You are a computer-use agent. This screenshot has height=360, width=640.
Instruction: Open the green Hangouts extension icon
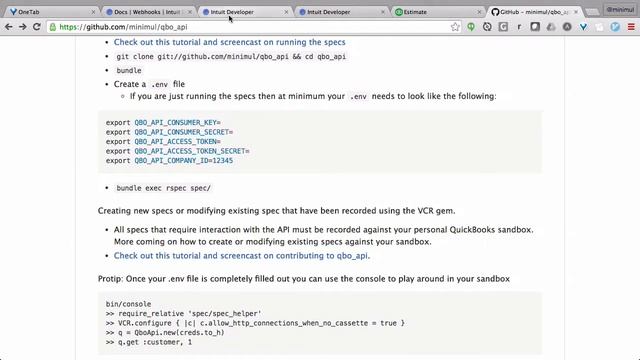(x=471, y=27)
